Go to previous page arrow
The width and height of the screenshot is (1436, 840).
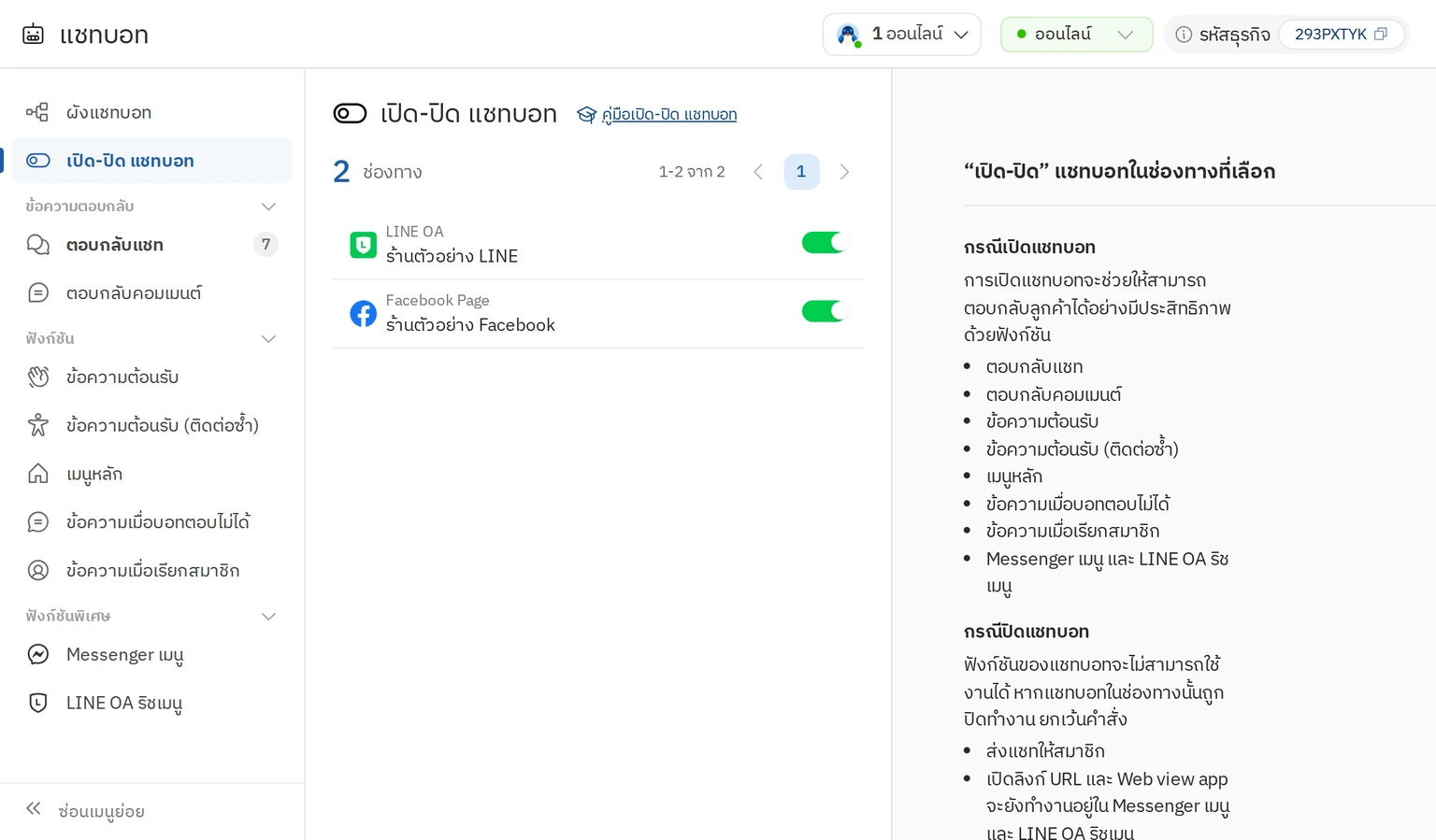pyautogui.click(x=758, y=172)
